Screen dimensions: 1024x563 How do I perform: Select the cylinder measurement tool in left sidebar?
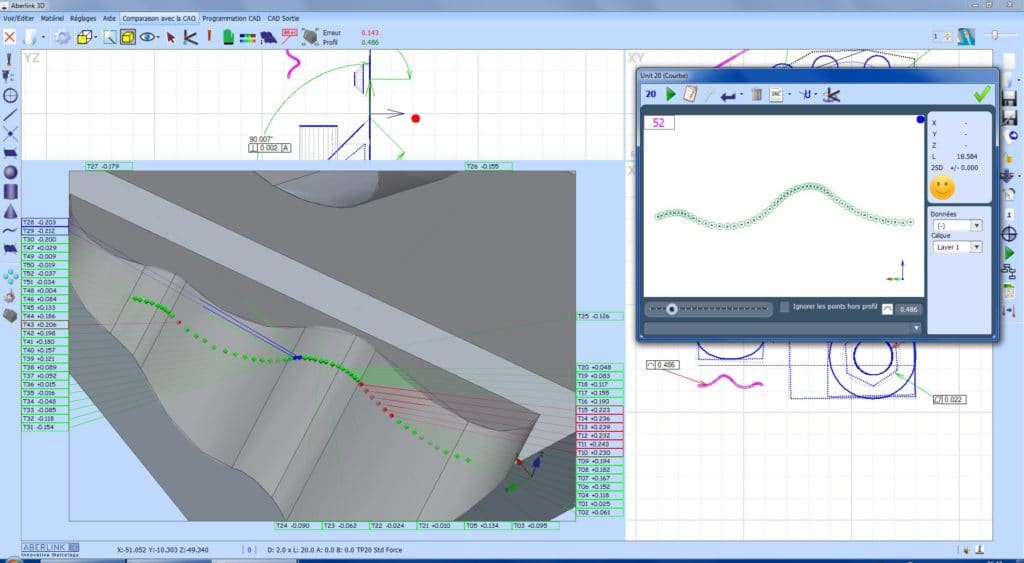click(10, 191)
